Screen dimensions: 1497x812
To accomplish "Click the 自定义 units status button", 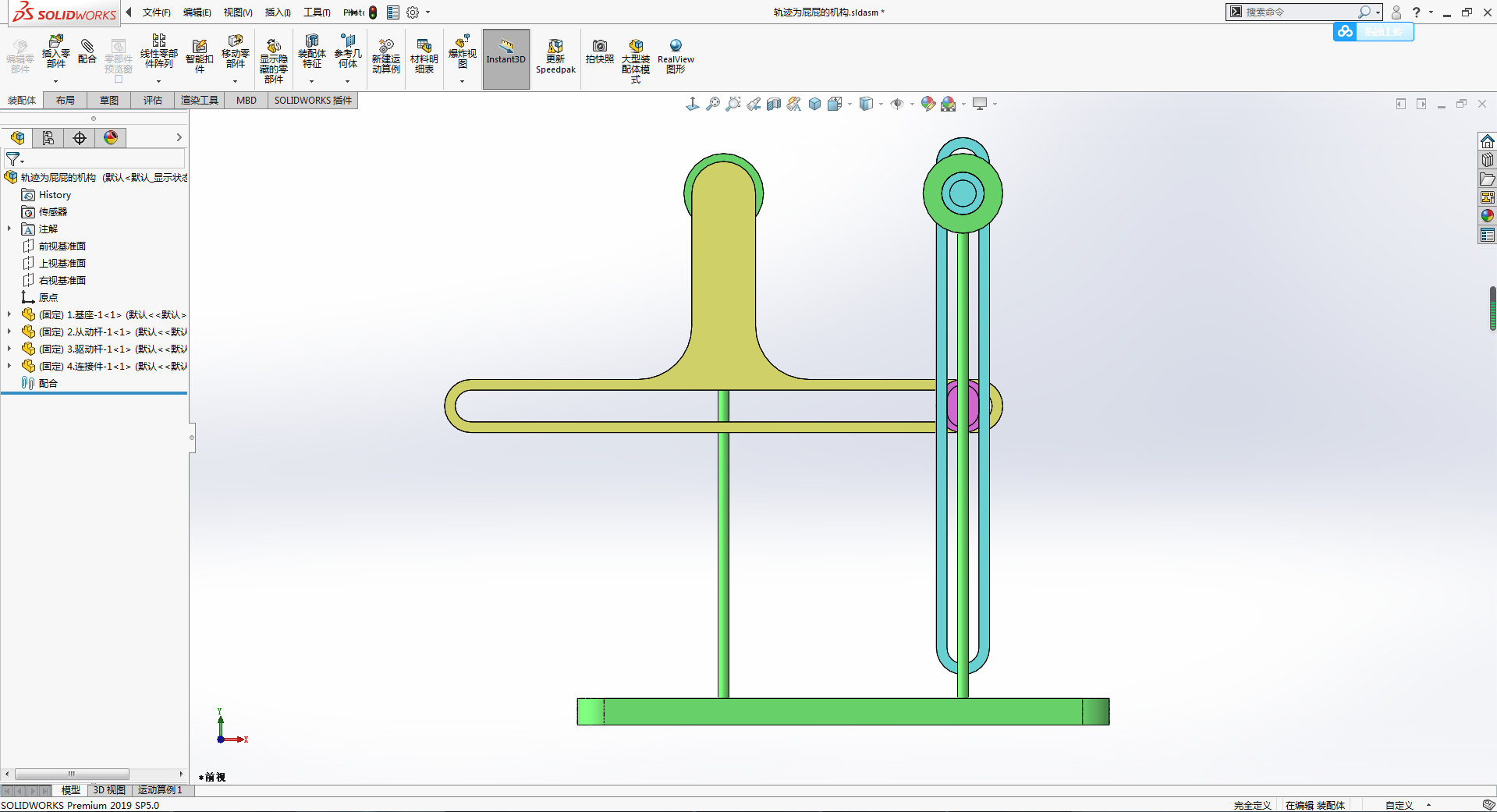I will 1399,805.
